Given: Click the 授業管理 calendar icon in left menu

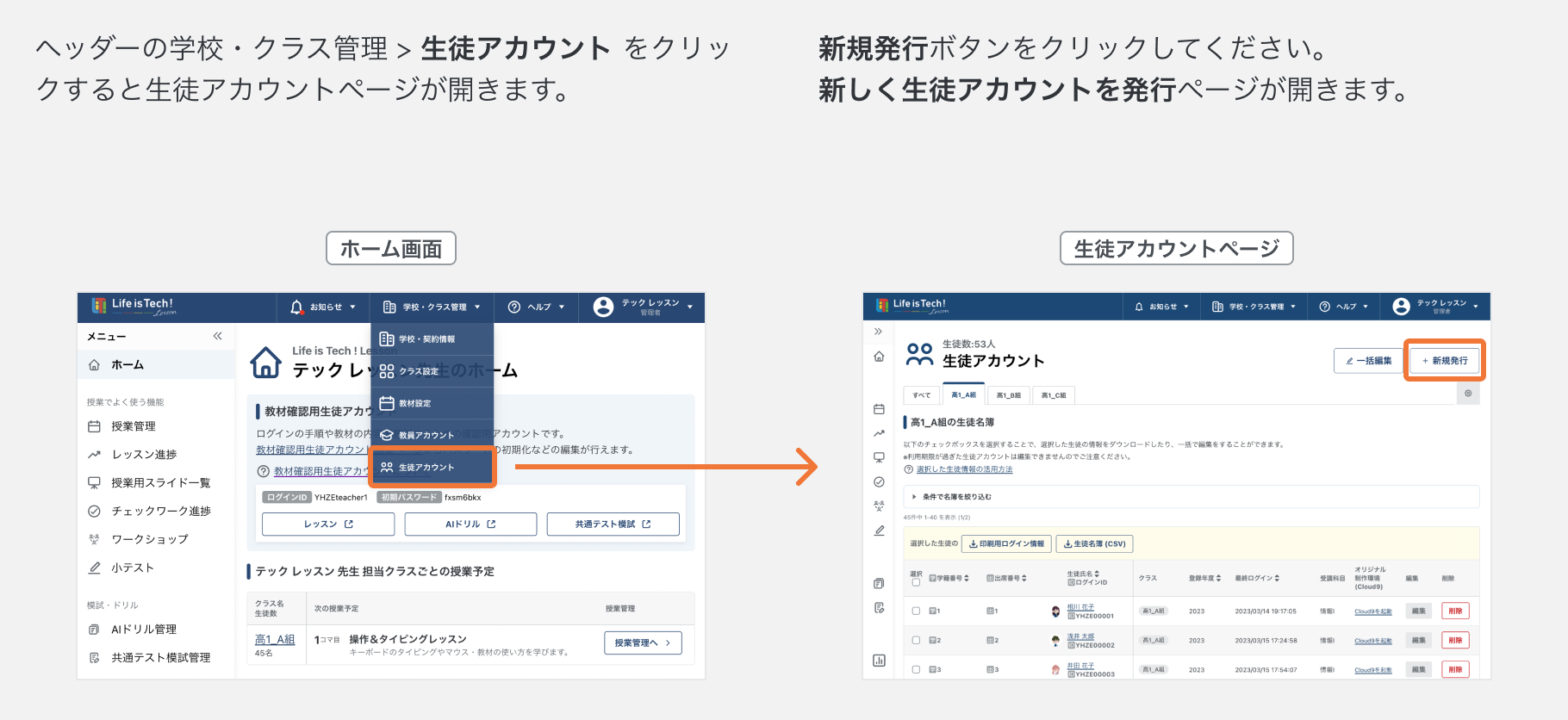Looking at the screenshot, I should point(94,426).
